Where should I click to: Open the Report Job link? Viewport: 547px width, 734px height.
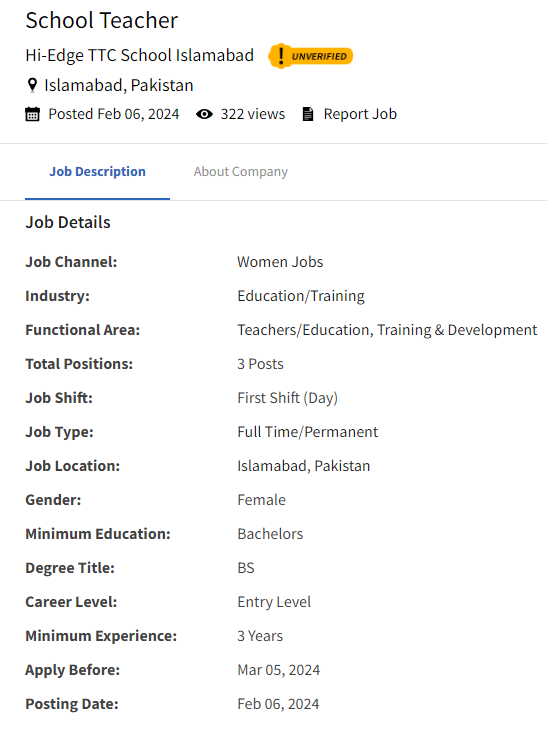[x=360, y=114]
